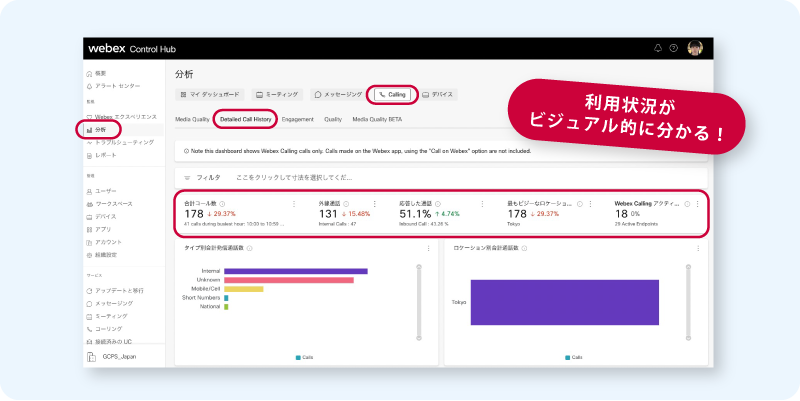Open kebab menu on Webex Calling アクティブ card

tap(697, 204)
